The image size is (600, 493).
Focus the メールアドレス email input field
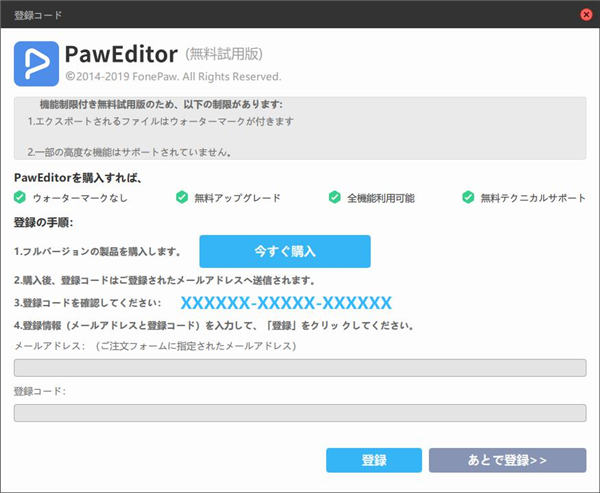[300, 368]
